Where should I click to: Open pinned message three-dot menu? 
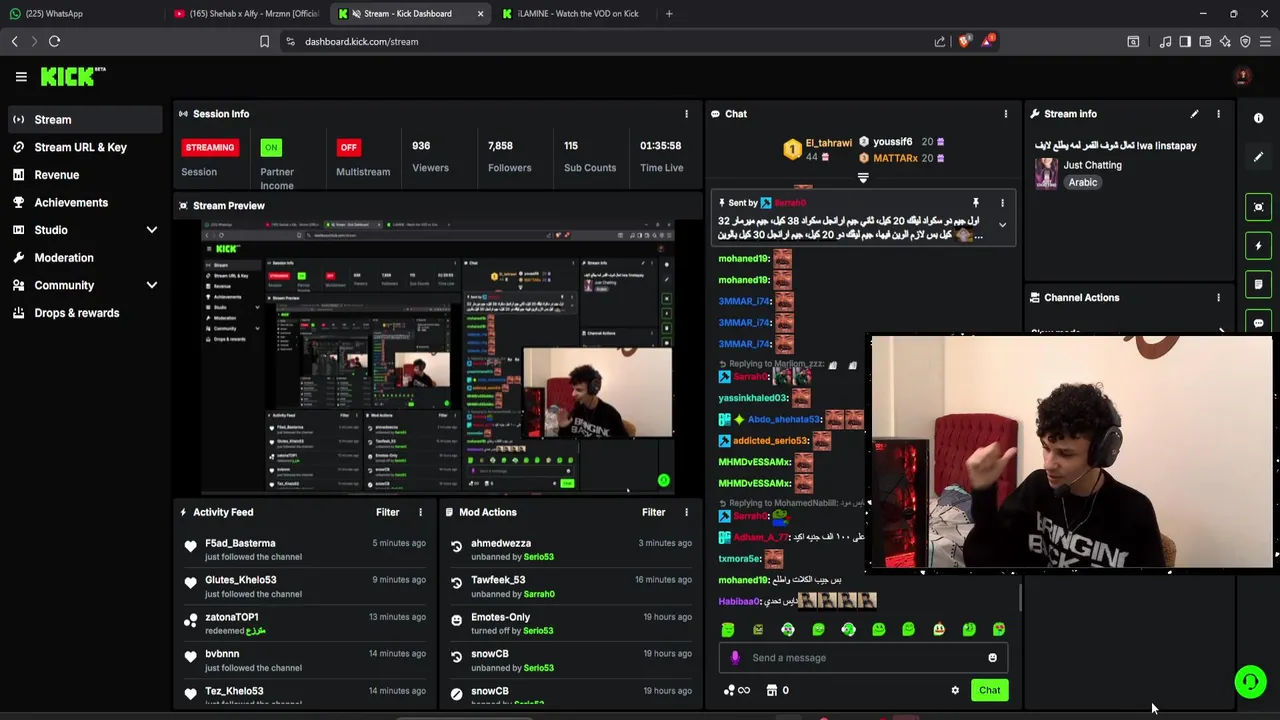click(x=1002, y=203)
